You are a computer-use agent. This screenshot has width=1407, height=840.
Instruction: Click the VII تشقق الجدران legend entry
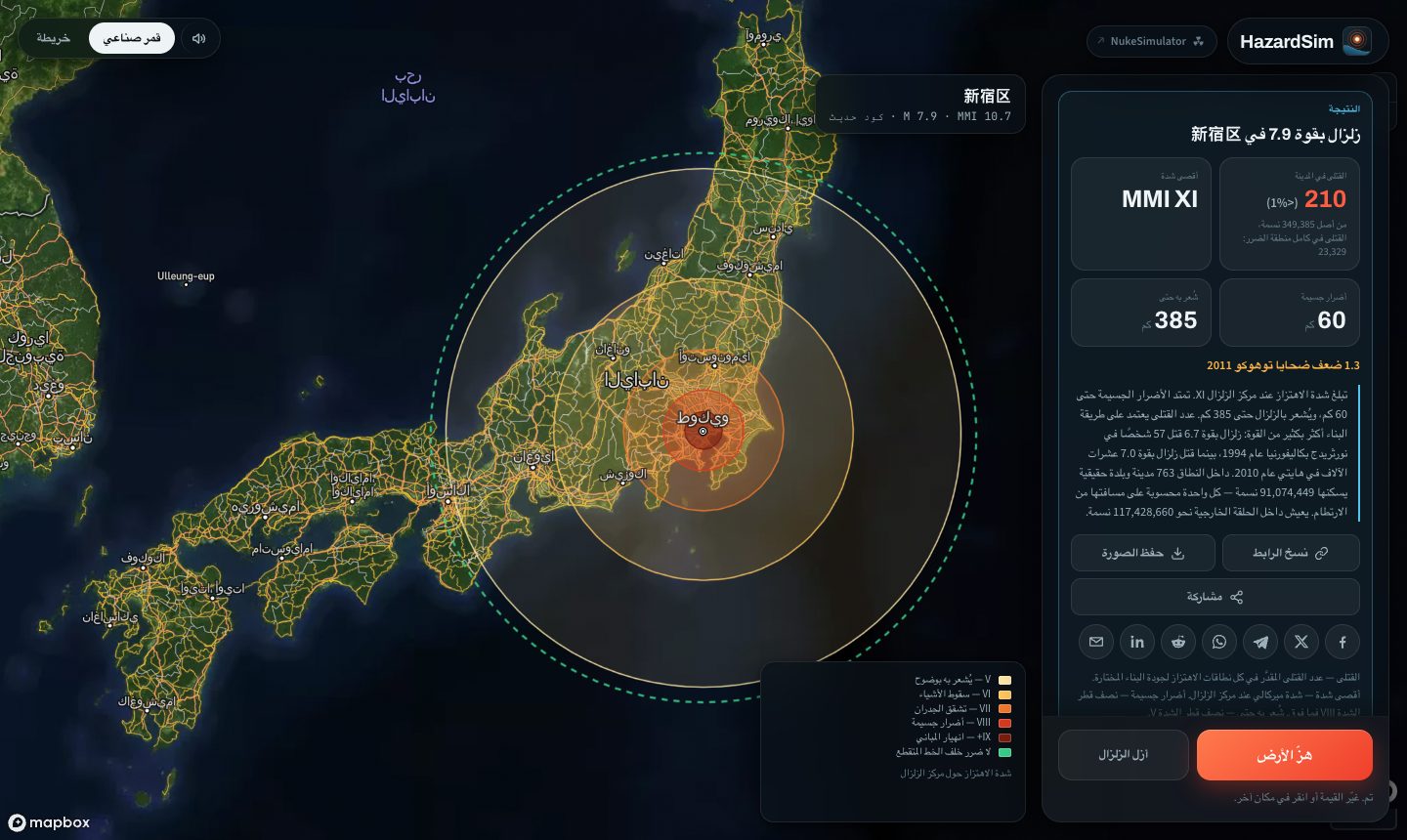[962, 709]
